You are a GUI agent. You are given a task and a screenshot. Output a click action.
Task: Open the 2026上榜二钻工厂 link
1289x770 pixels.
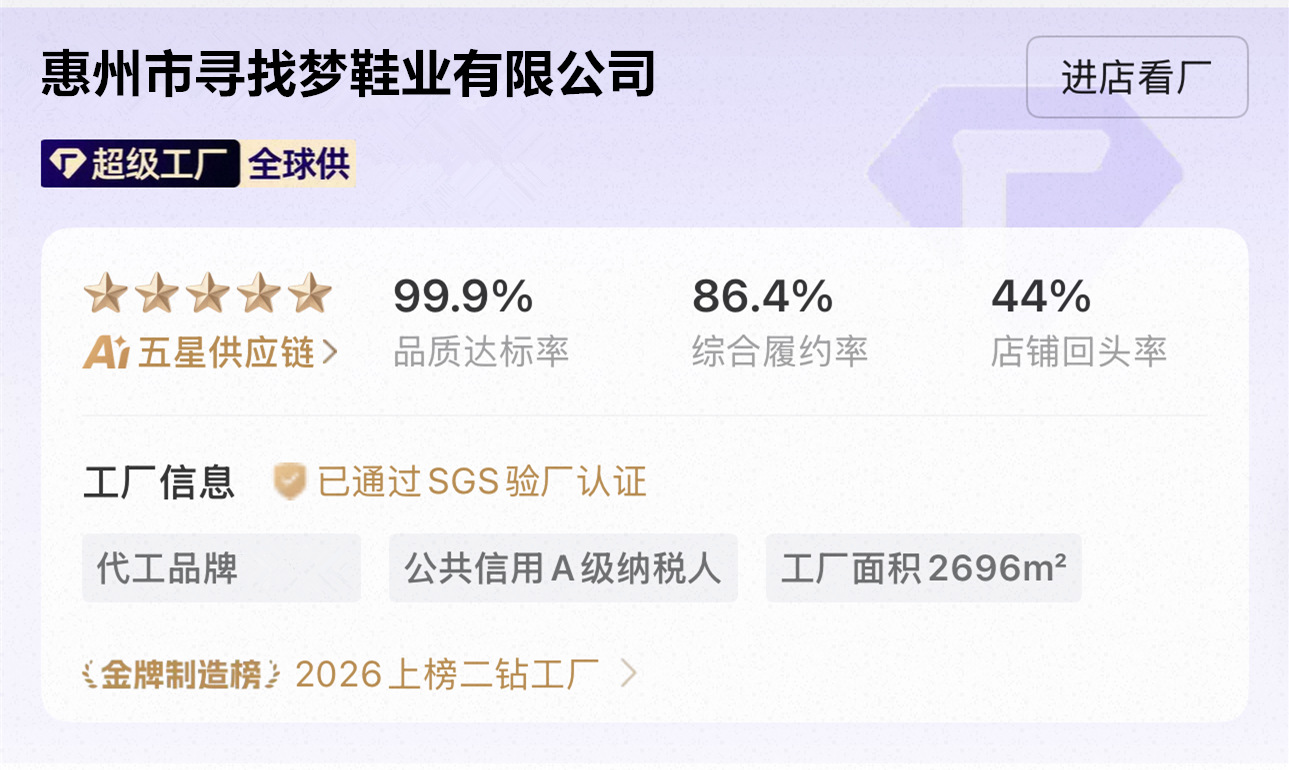[x=447, y=674]
